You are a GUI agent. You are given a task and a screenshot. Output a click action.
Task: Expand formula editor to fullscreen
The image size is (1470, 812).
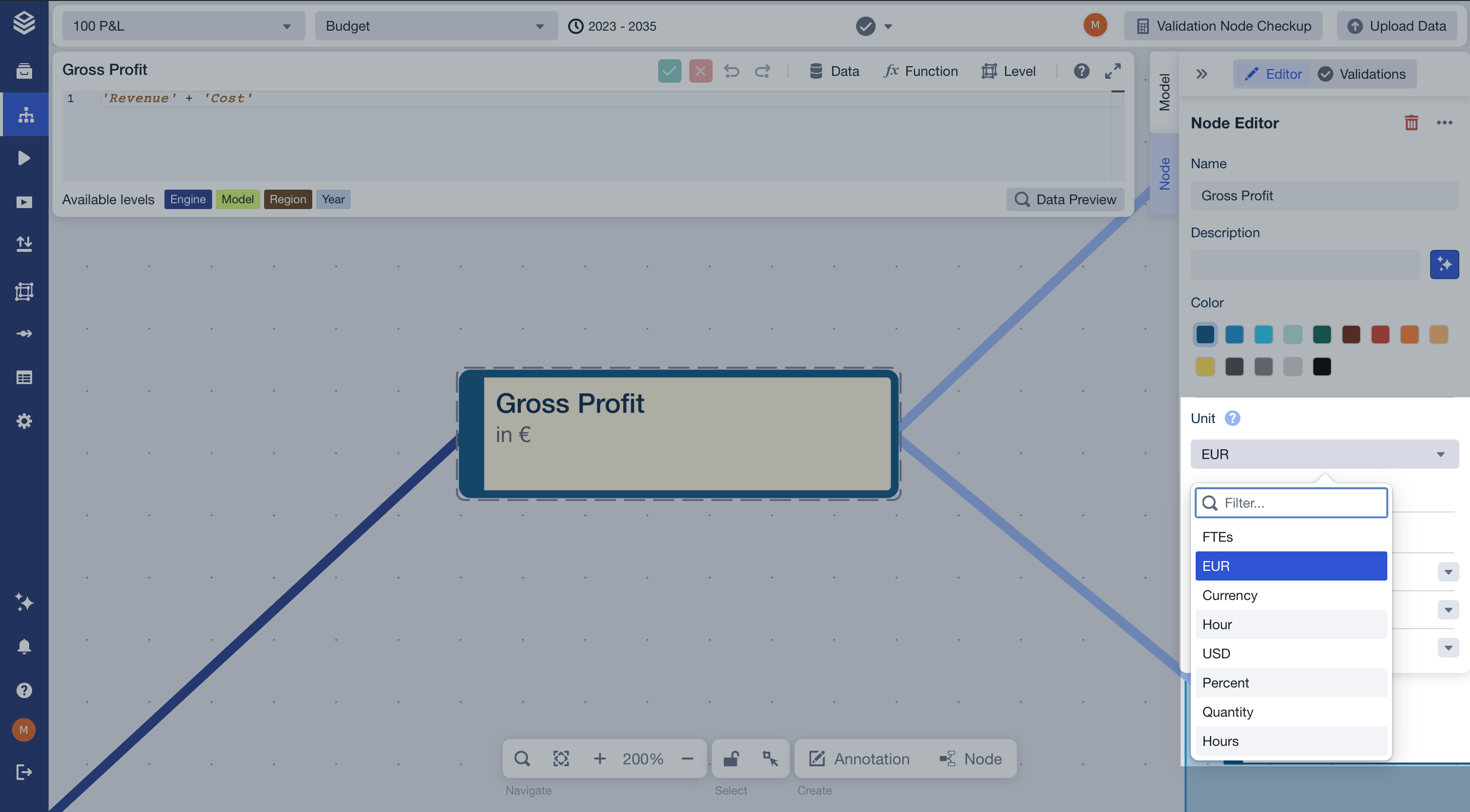pos(1112,71)
